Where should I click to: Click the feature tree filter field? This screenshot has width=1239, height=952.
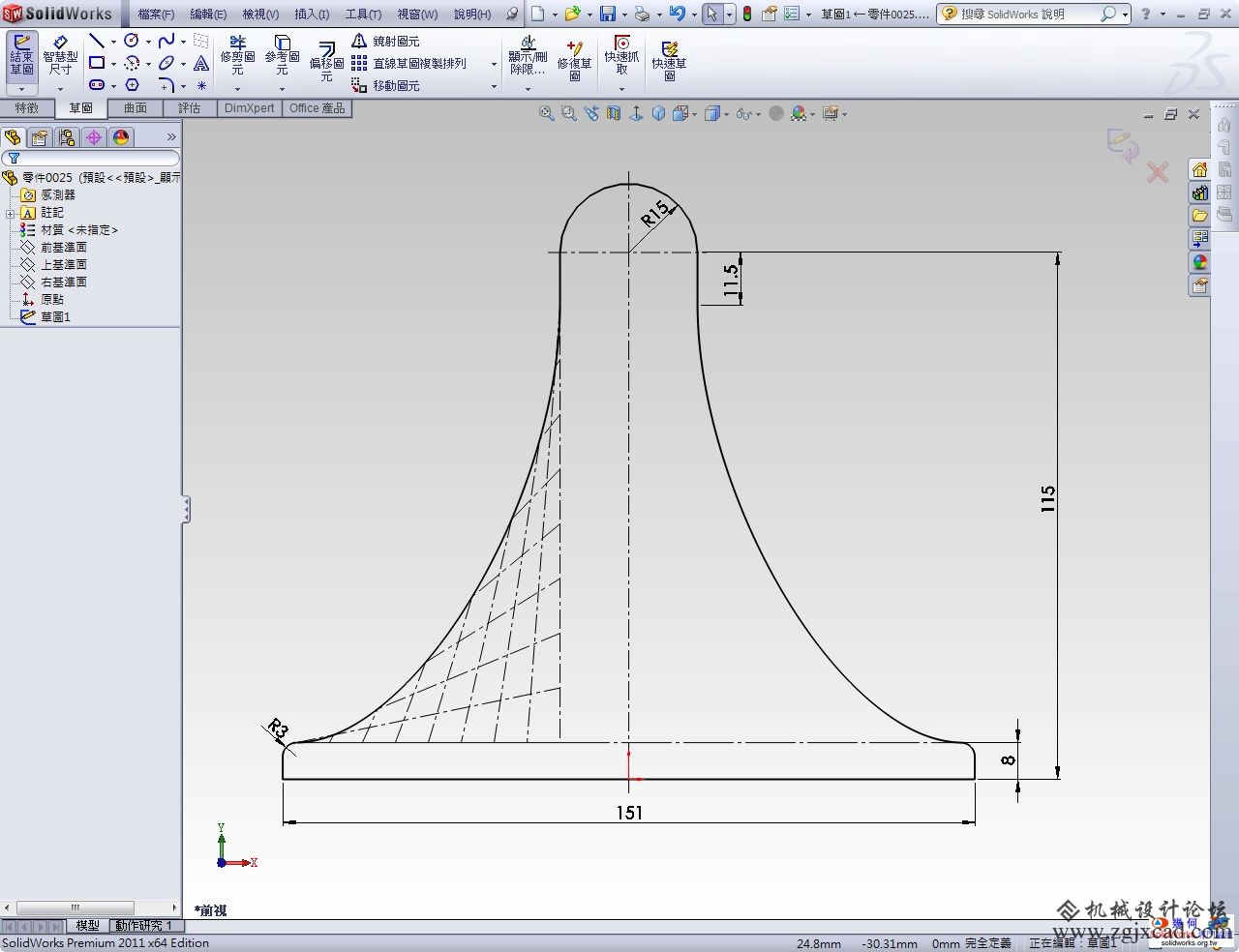[90, 158]
